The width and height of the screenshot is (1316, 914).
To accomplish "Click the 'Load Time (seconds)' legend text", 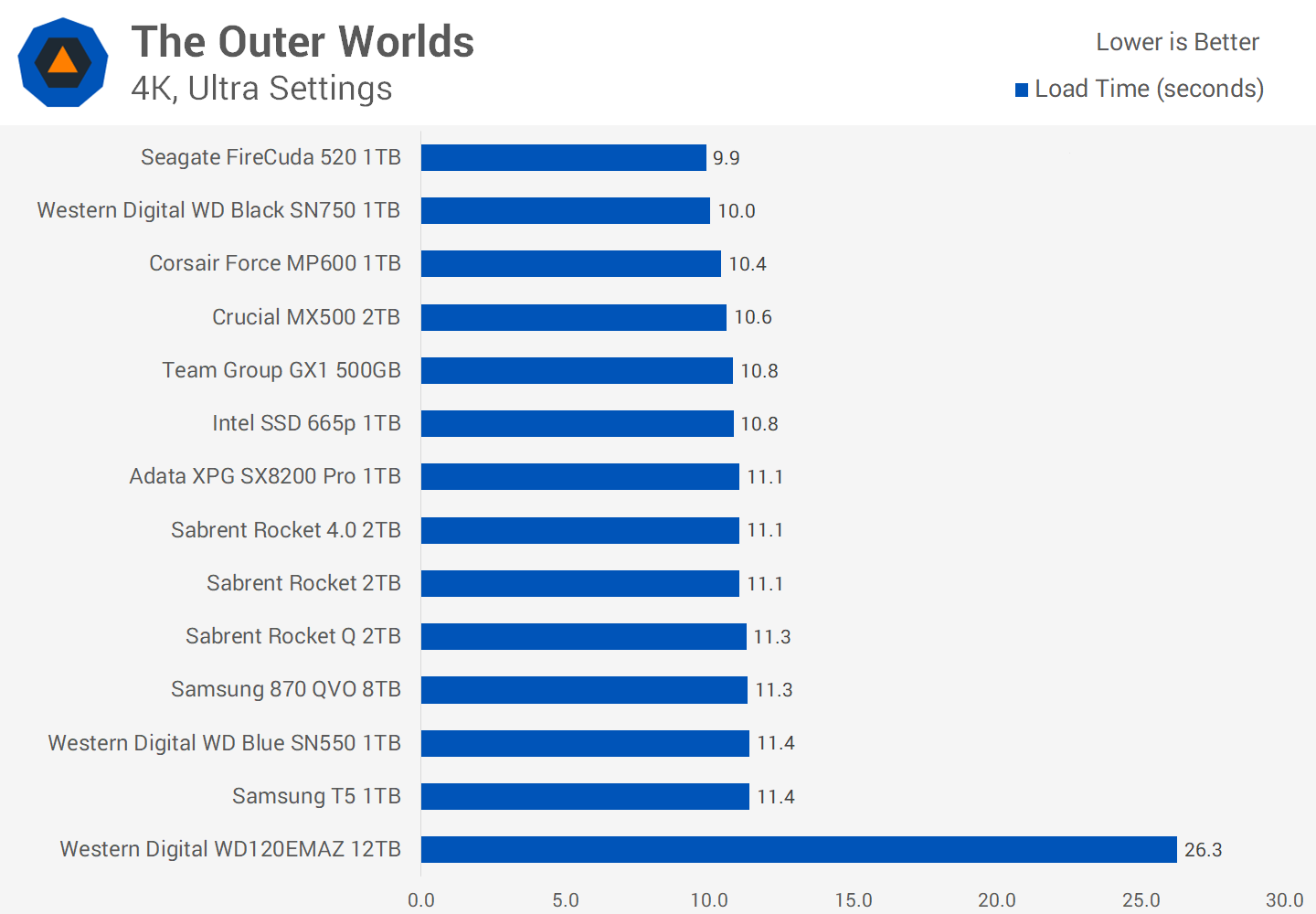I will (x=1149, y=89).
